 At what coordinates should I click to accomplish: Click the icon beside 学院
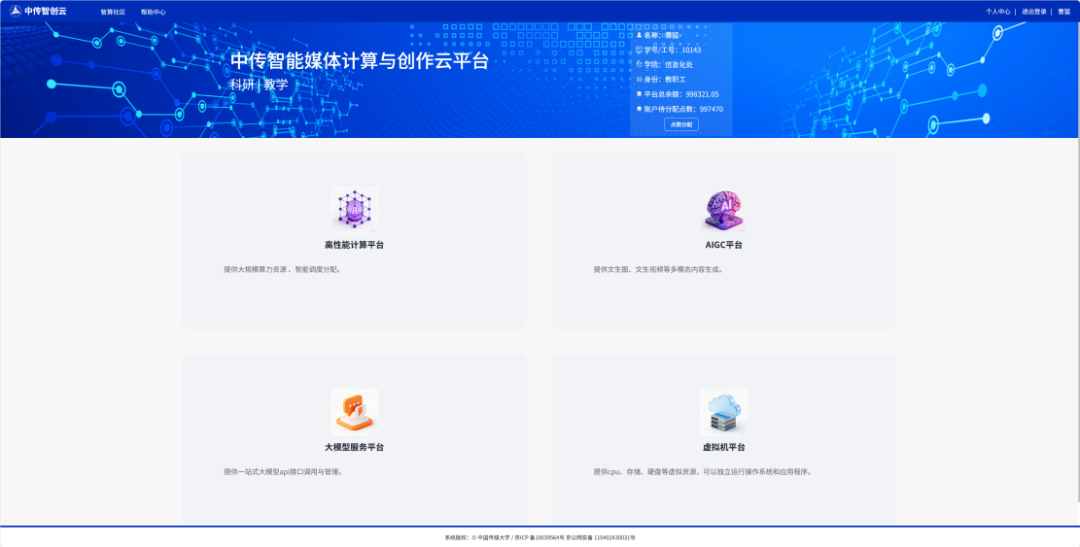(x=639, y=65)
